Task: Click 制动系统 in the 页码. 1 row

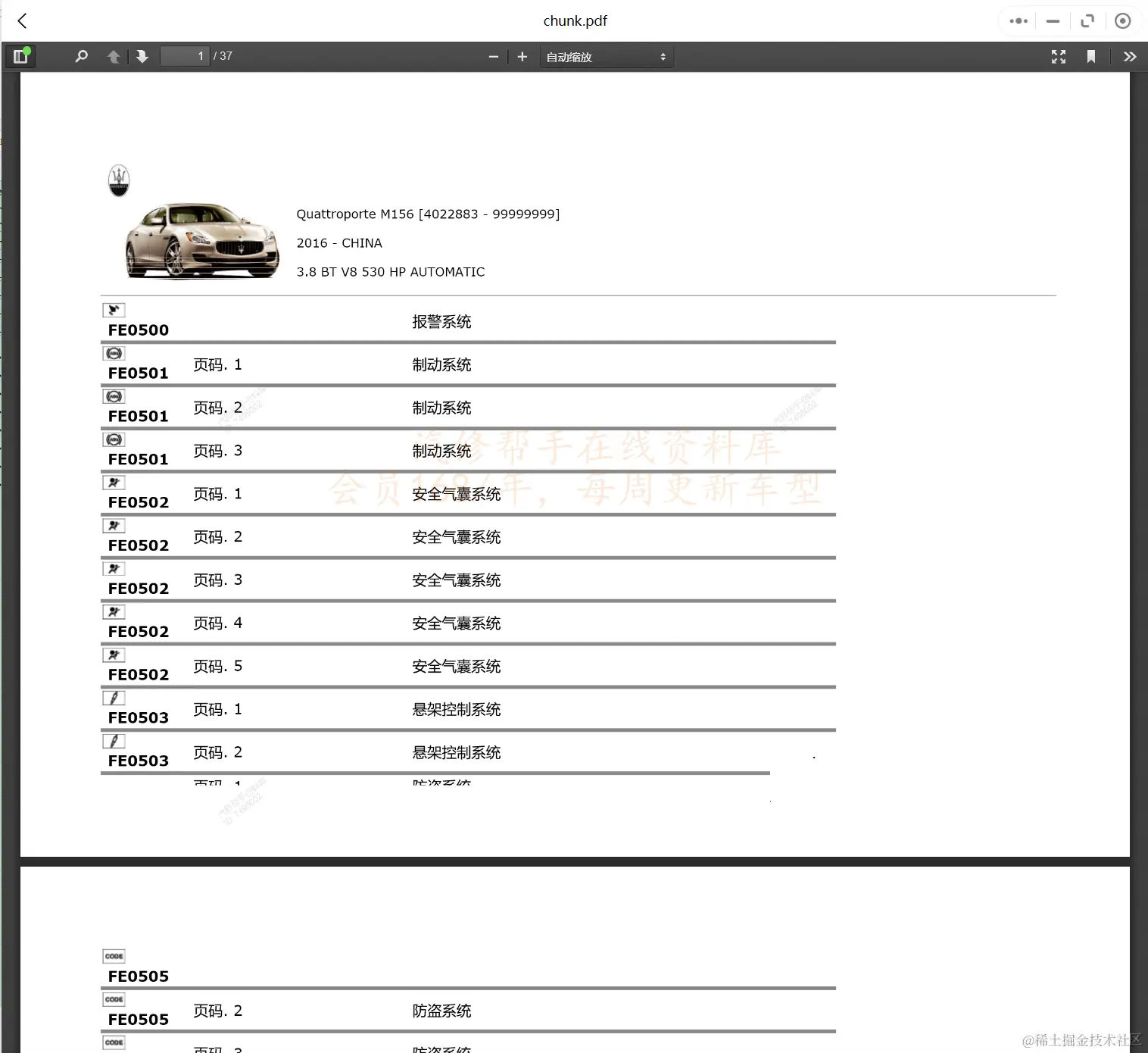Action: coord(441,365)
